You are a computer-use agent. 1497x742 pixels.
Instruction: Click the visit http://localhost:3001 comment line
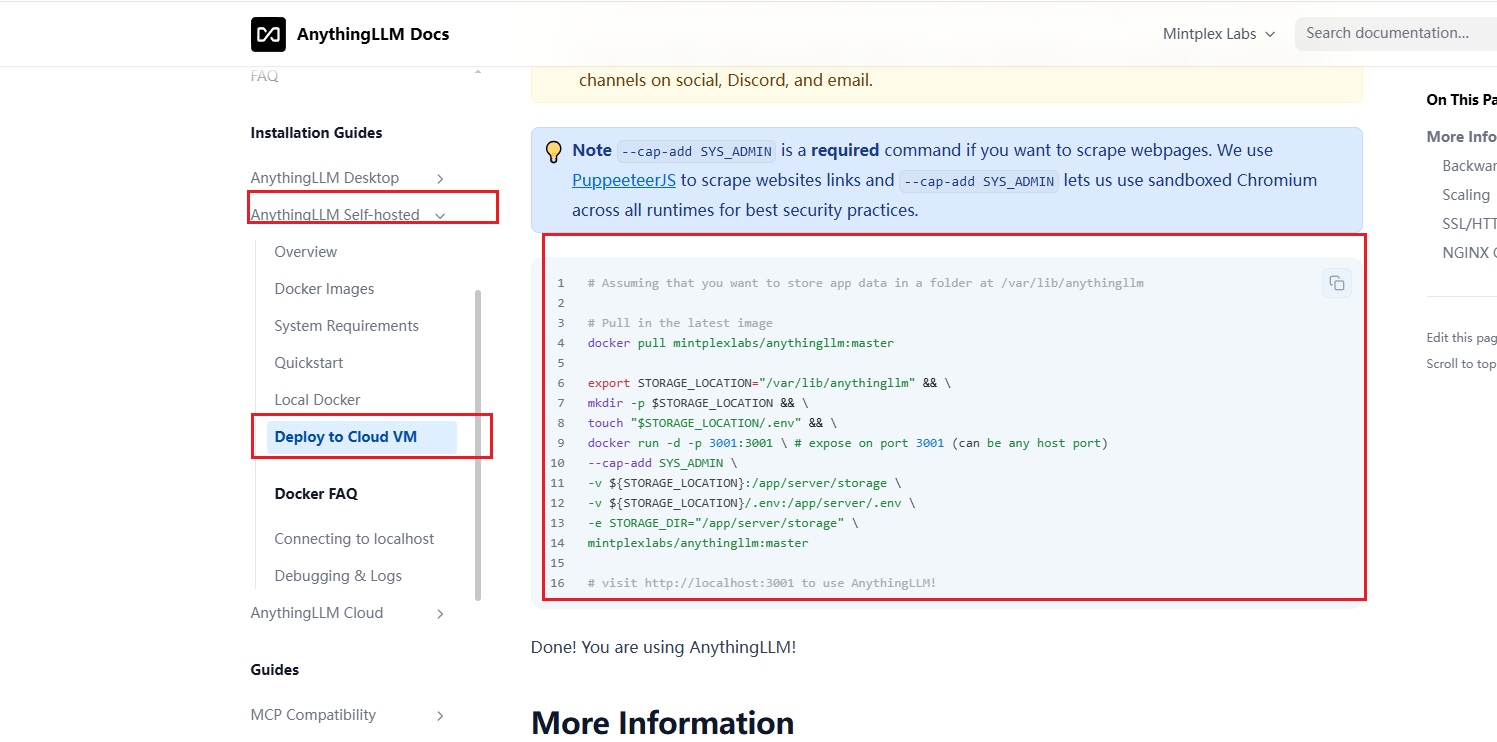point(761,583)
